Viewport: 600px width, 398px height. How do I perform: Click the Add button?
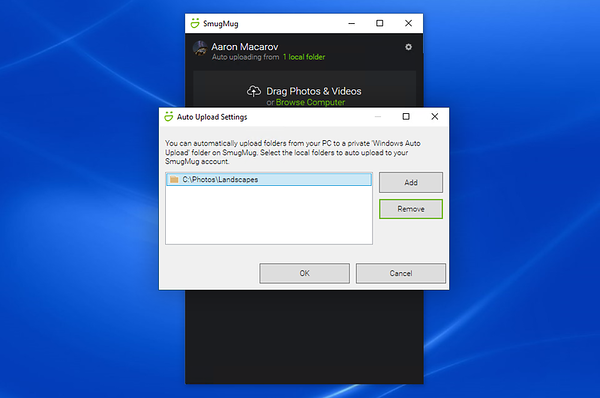coord(411,183)
